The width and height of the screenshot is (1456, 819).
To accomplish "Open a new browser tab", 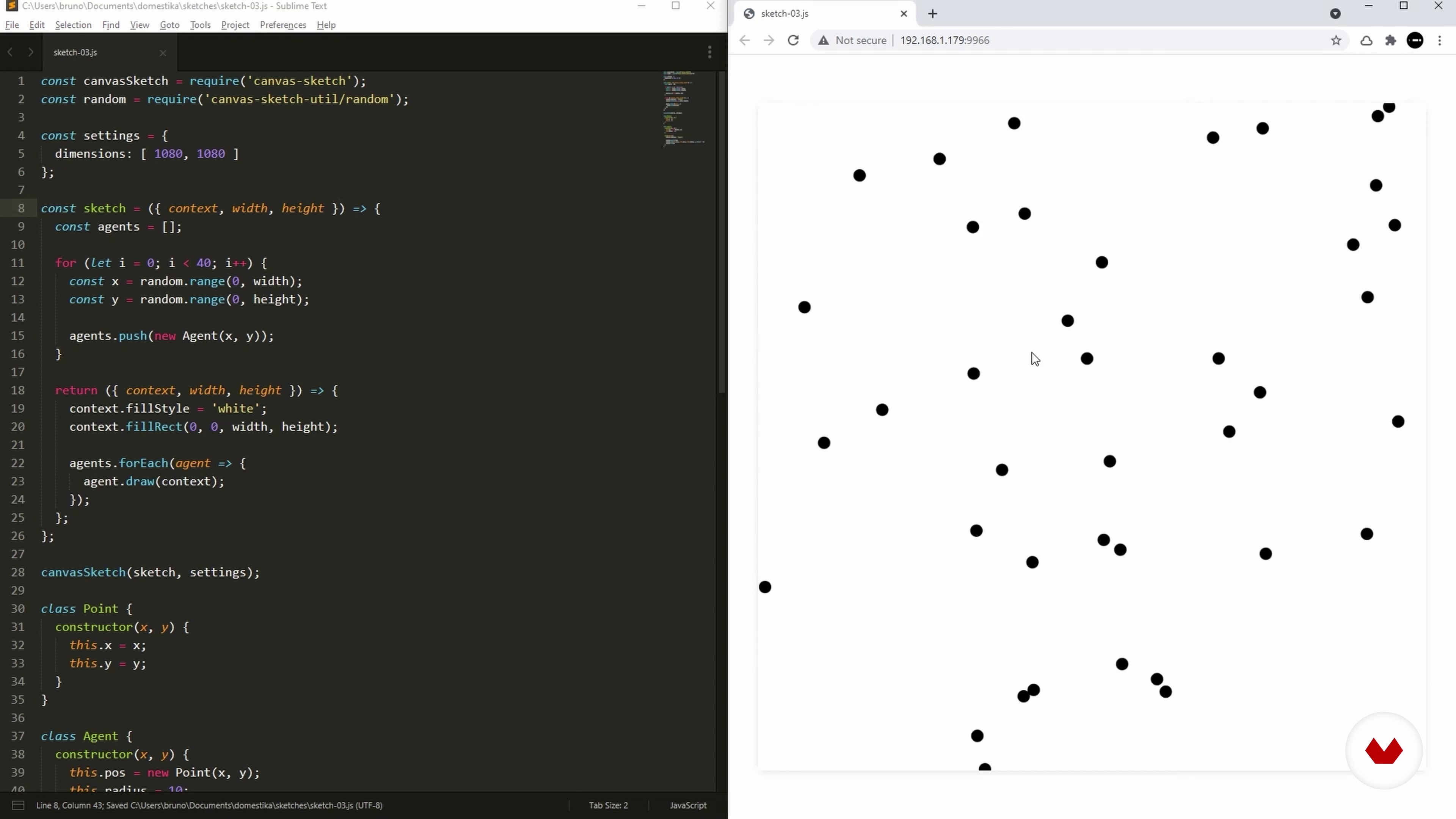I will (x=933, y=14).
